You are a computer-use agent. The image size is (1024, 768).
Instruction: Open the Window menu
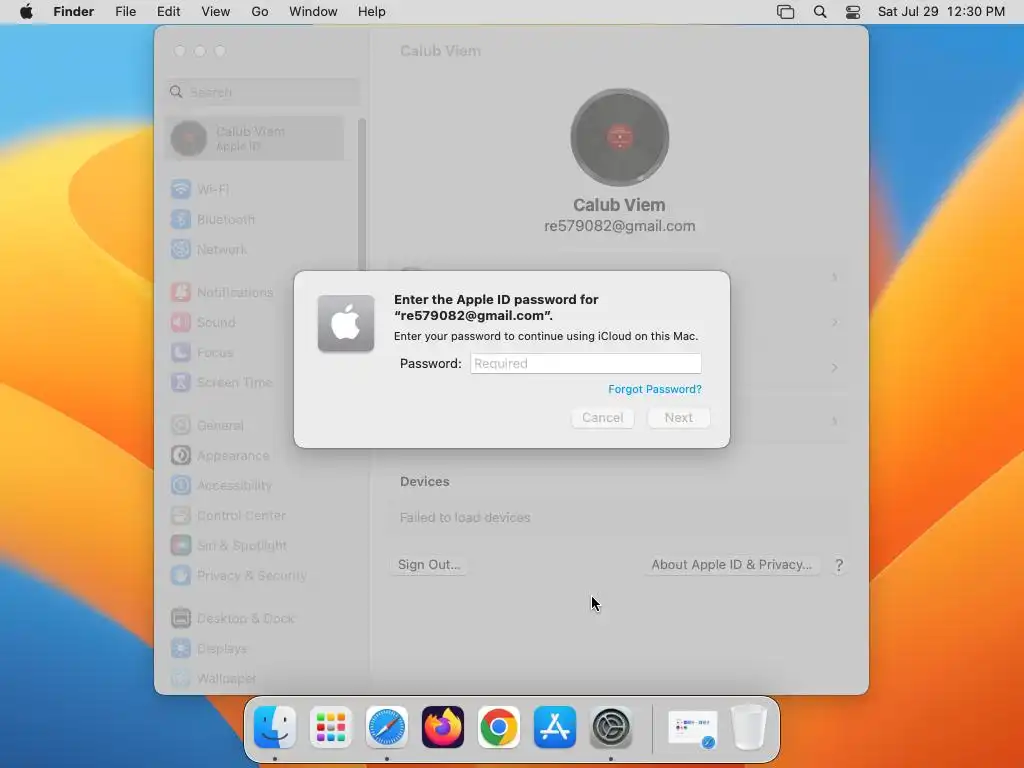(x=313, y=12)
